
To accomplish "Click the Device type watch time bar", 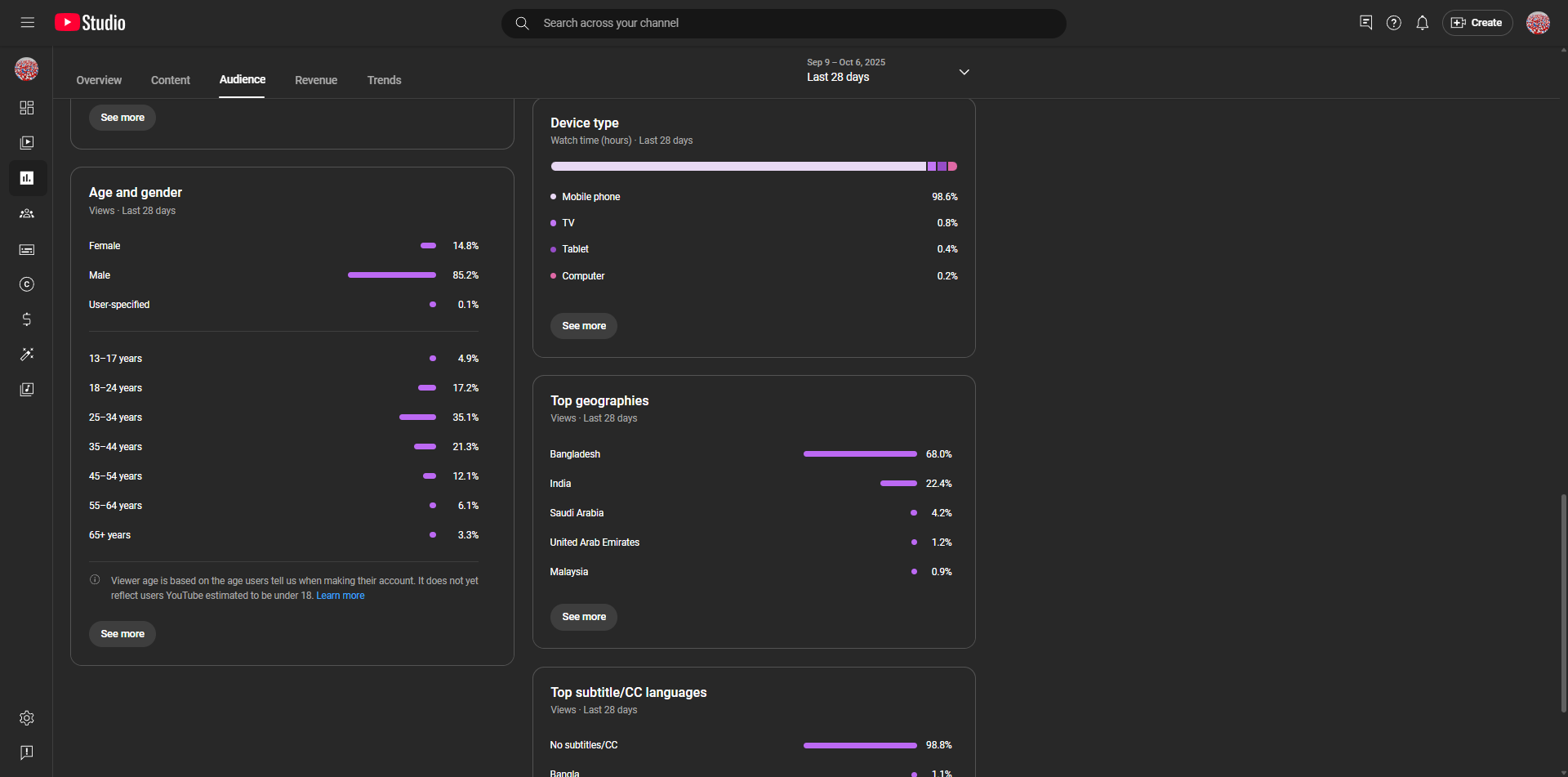I will tap(753, 167).
